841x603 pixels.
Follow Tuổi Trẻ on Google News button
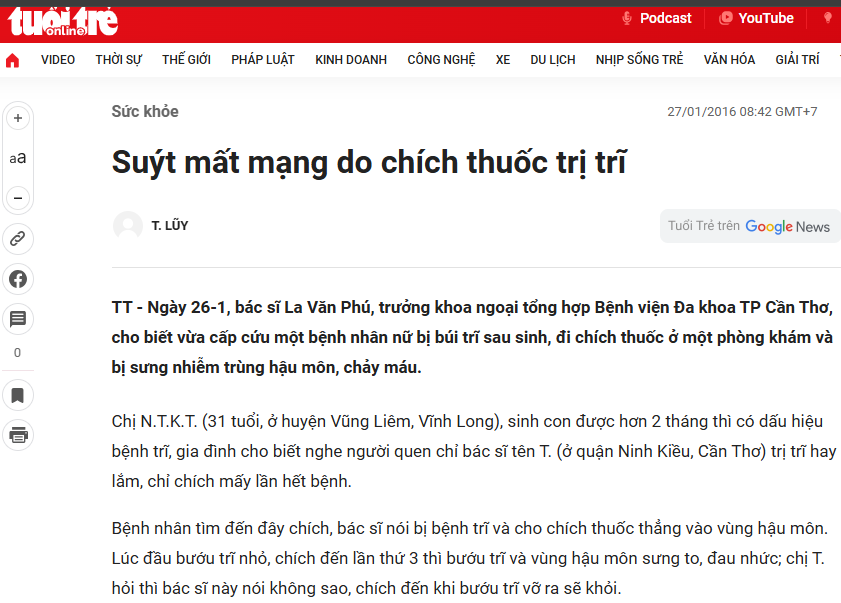click(749, 226)
